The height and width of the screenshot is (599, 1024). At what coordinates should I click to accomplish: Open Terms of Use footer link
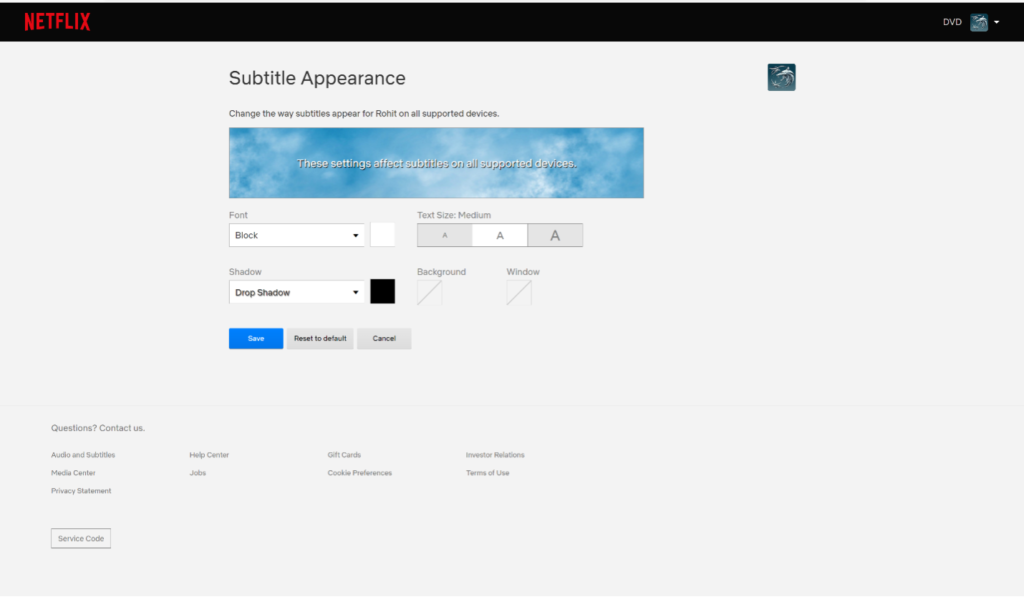pos(487,473)
